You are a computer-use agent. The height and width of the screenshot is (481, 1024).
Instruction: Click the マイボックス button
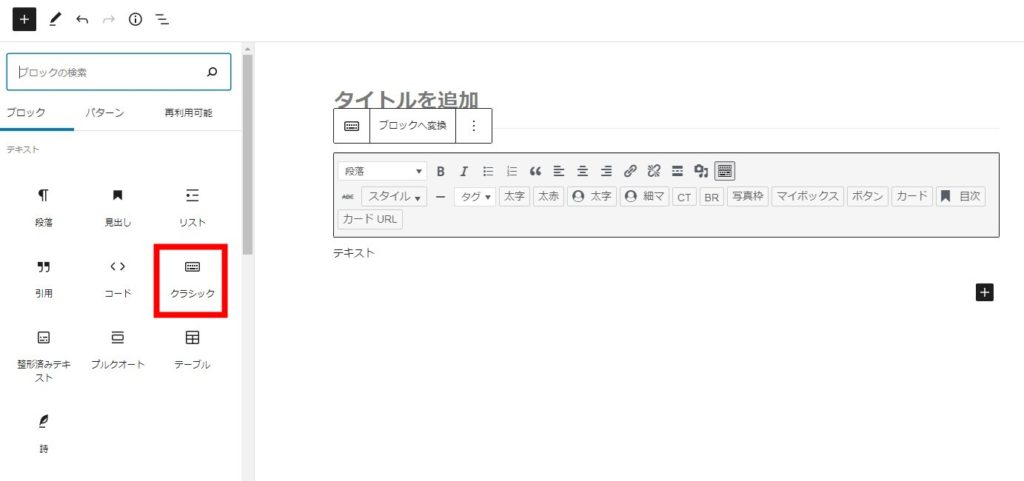(x=808, y=196)
